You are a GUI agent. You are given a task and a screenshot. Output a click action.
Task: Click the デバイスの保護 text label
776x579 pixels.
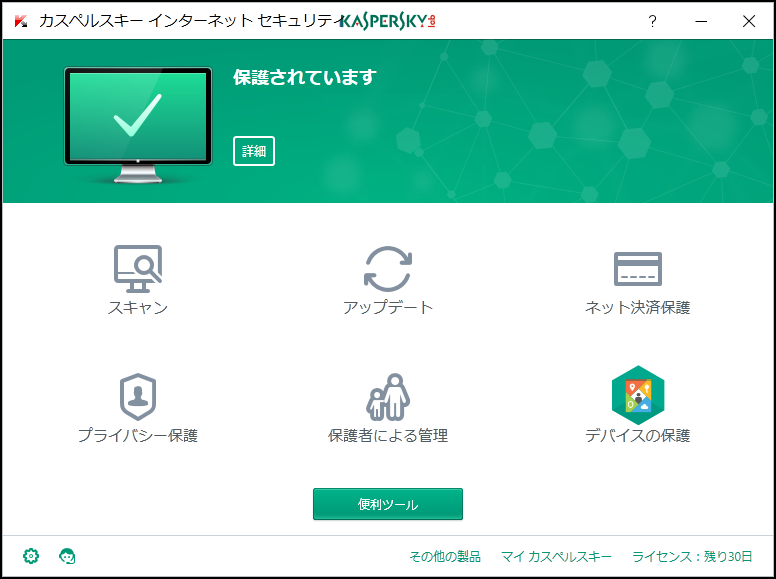point(638,435)
